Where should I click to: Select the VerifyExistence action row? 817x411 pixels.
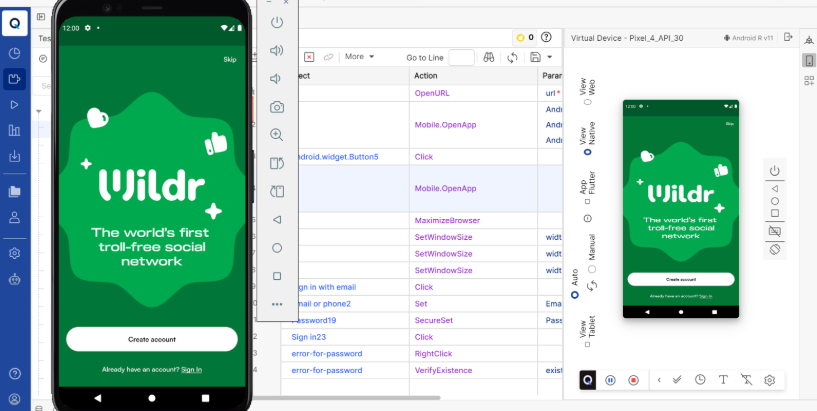[x=440, y=370]
